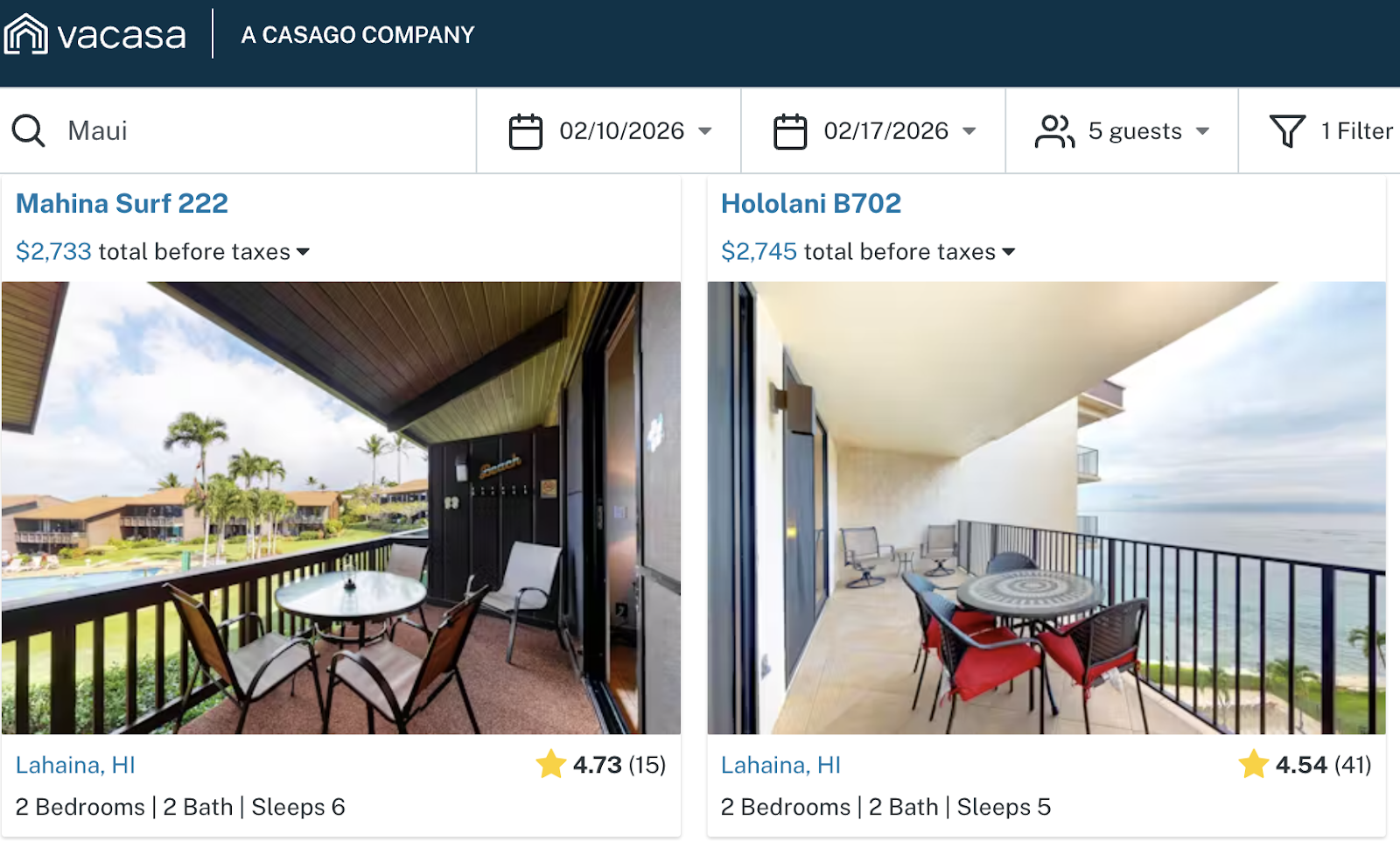Click the check-out calendar icon
This screenshot has width=1400, height=841.
790,131
